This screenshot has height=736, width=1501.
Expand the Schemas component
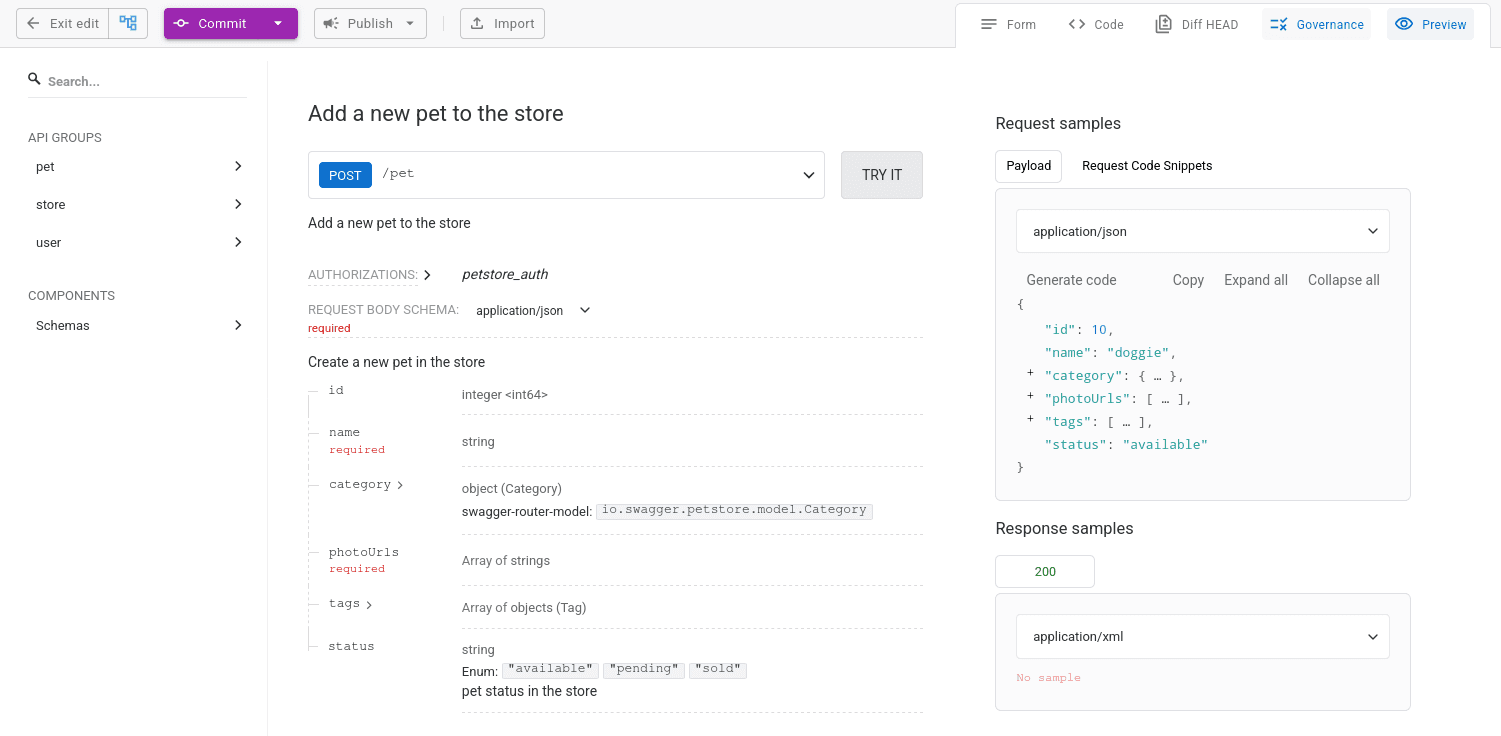click(138, 326)
